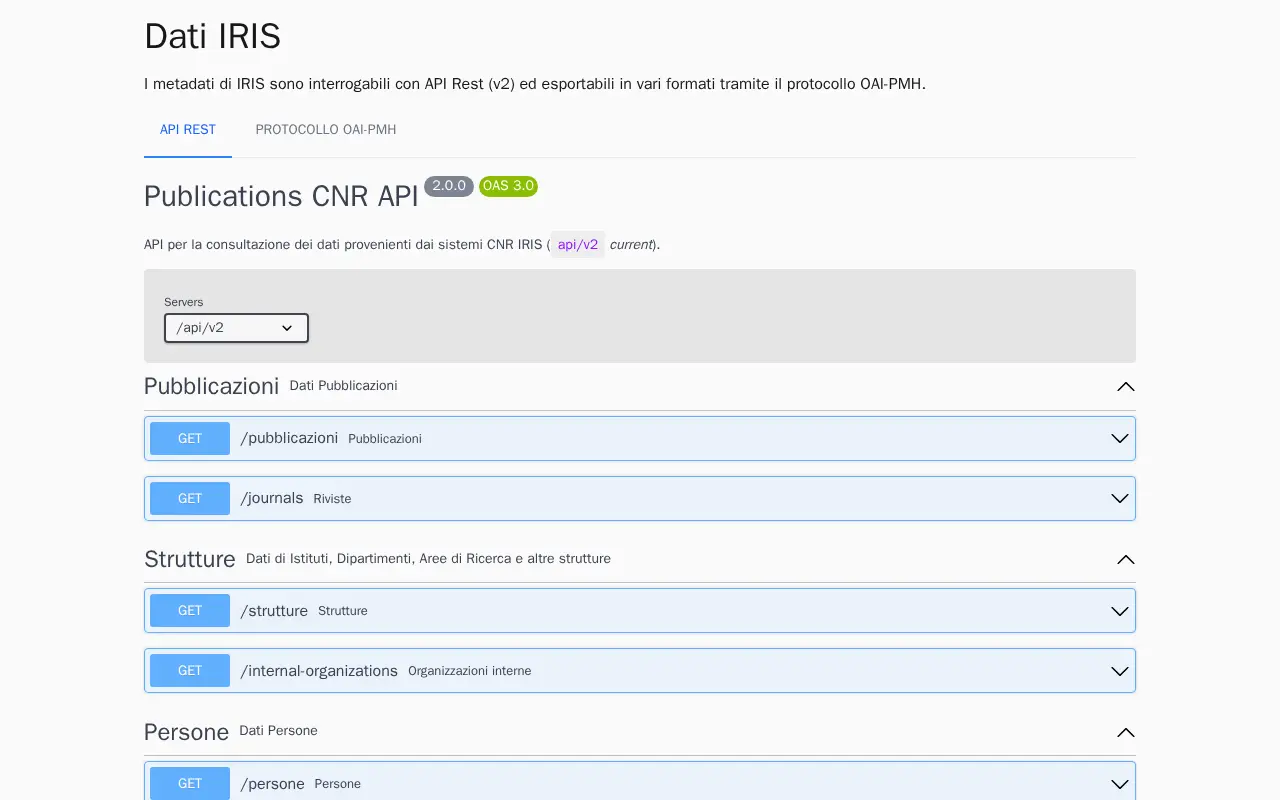Click the Dati IRIS page heading
This screenshot has height=800, width=1280.
pos(212,36)
